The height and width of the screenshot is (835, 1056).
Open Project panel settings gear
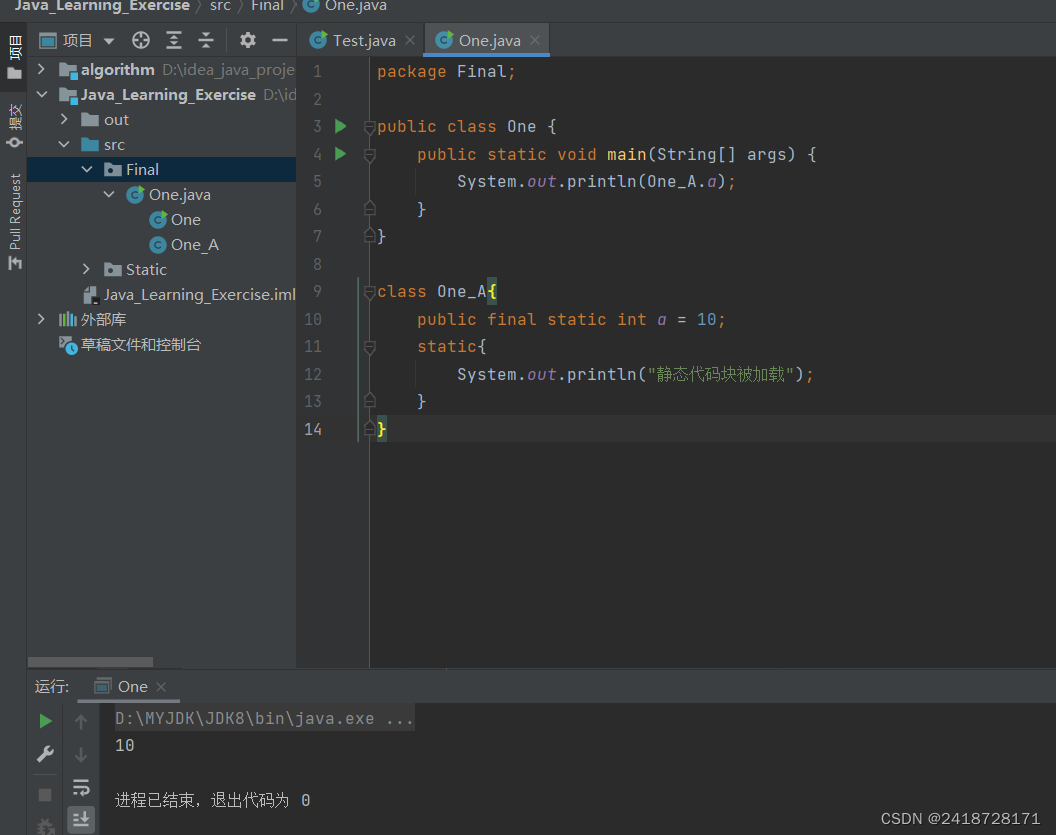tap(247, 40)
